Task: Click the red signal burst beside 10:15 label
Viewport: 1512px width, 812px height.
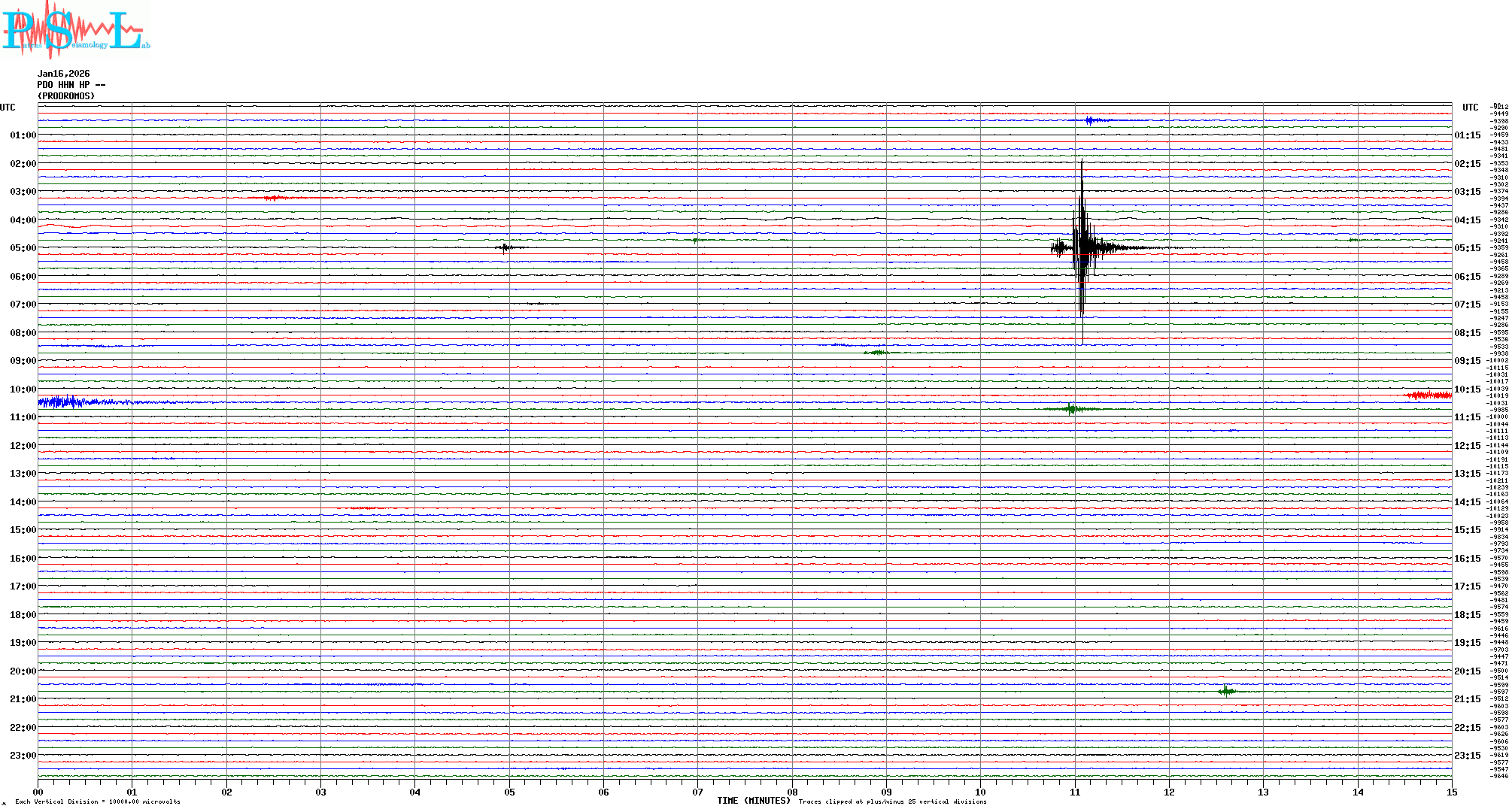Action: [1429, 395]
